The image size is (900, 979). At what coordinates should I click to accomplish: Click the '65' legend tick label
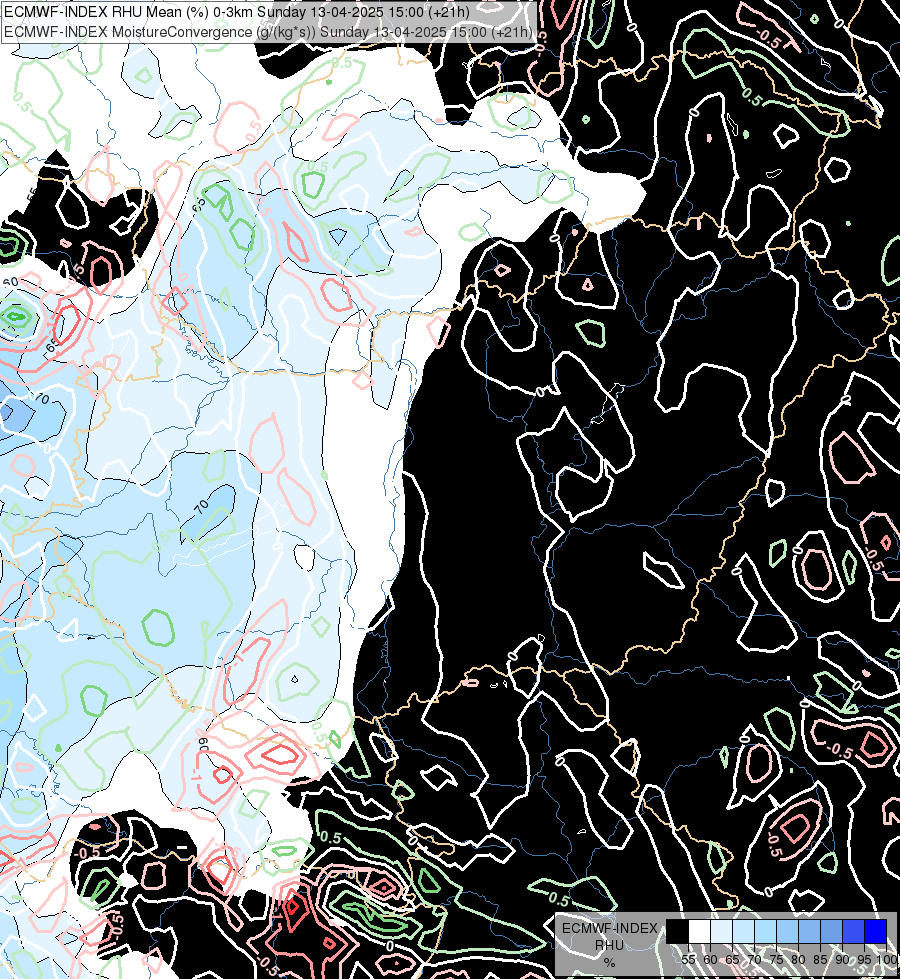pyautogui.click(x=732, y=960)
